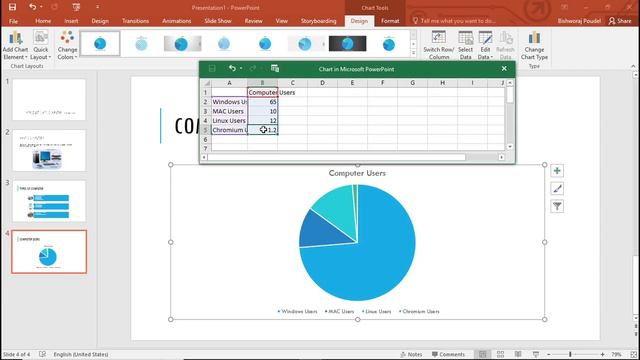Undo in the chart data window toolbar

coord(232,69)
